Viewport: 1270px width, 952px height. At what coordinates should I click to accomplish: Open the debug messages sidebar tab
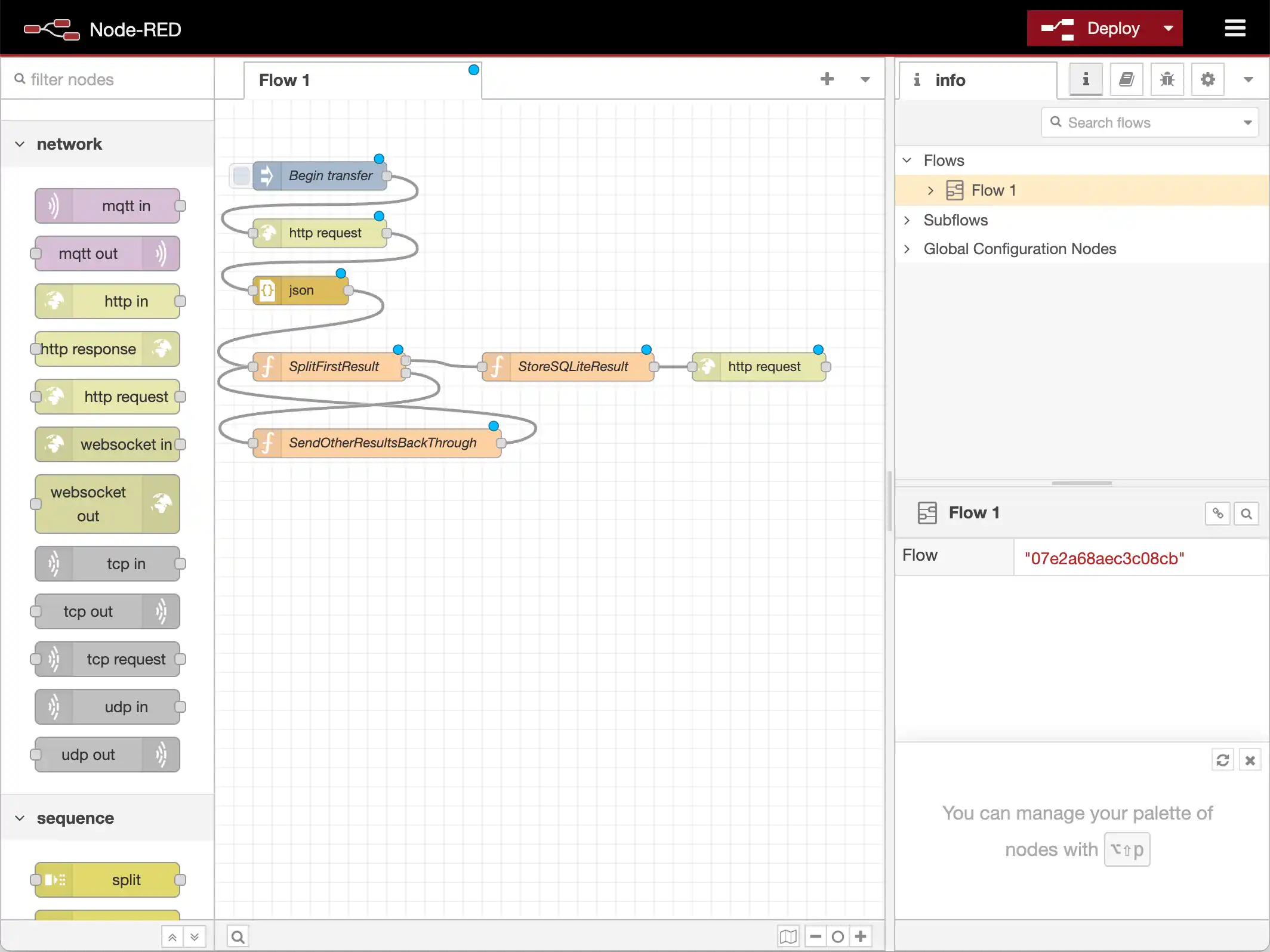(x=1167, y=79)
